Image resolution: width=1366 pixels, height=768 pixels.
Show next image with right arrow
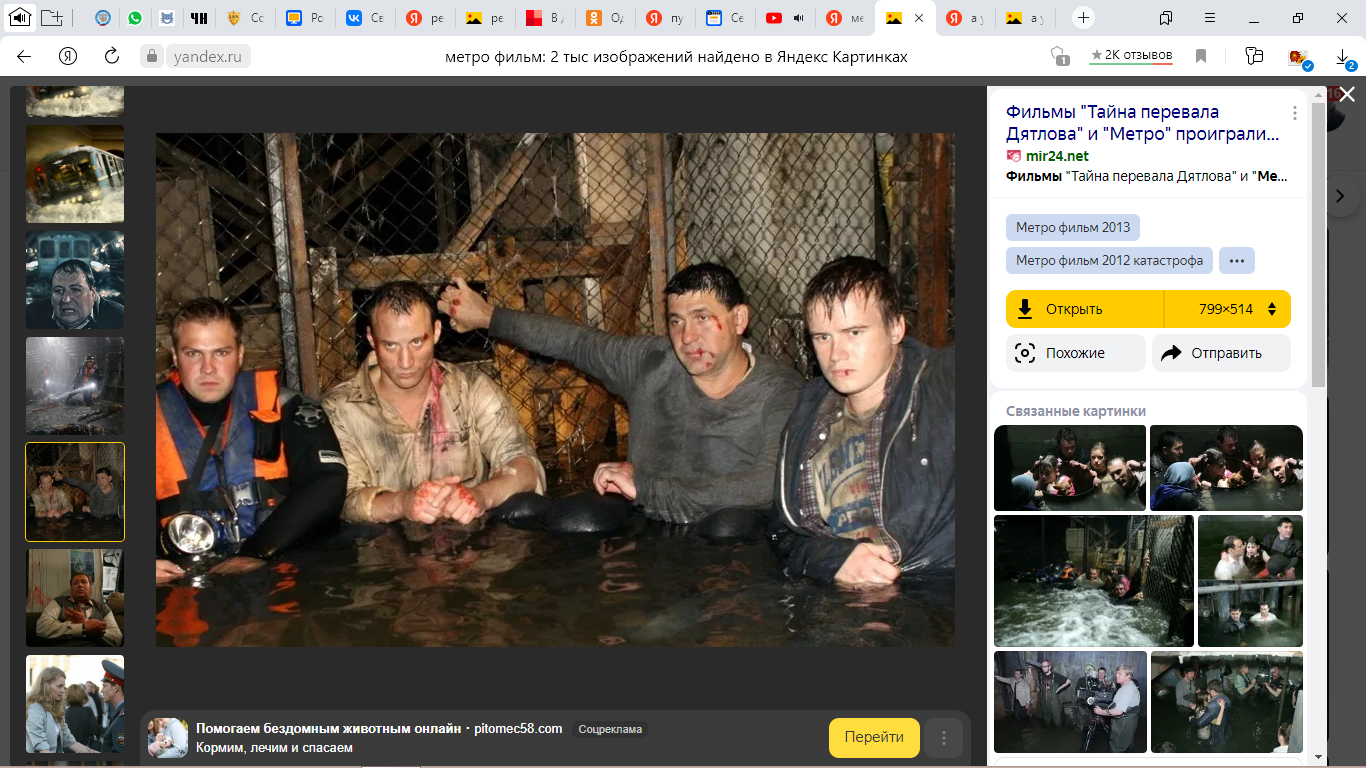pos(1340,196)
